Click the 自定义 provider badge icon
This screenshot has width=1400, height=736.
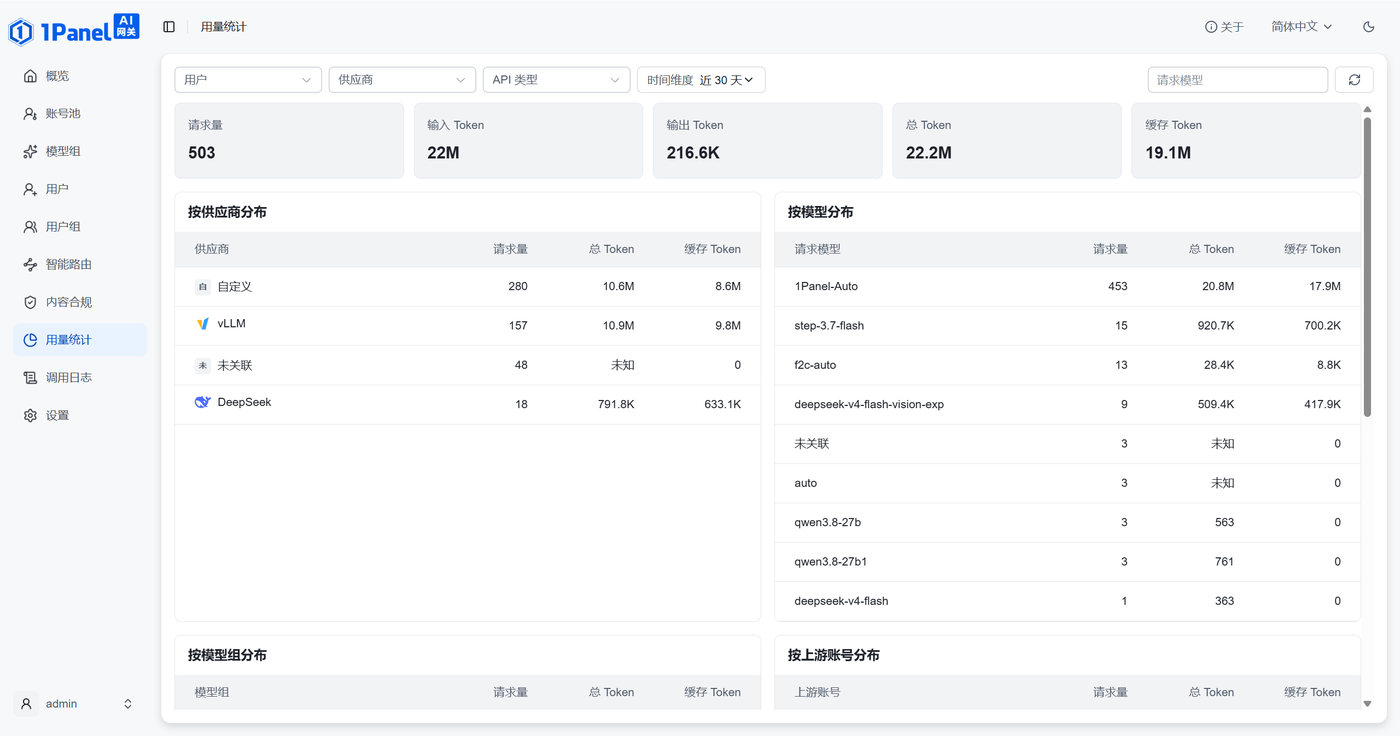coord(203,287)
